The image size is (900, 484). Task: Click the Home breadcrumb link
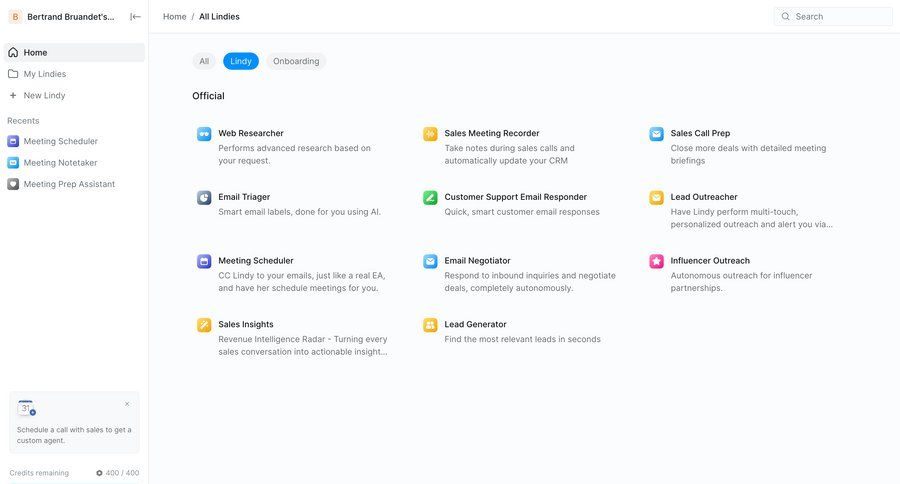(174, 17)
